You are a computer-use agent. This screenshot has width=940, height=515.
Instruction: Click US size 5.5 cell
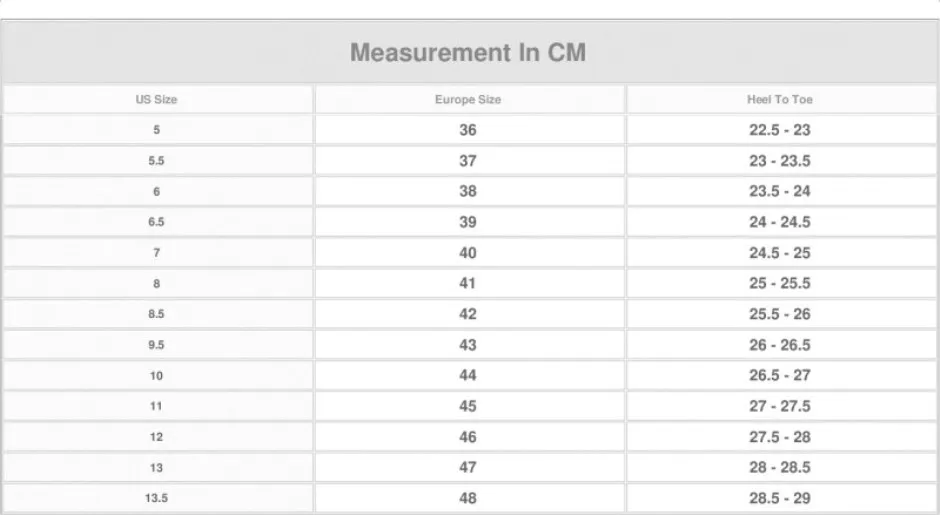(x=157, y=161)
